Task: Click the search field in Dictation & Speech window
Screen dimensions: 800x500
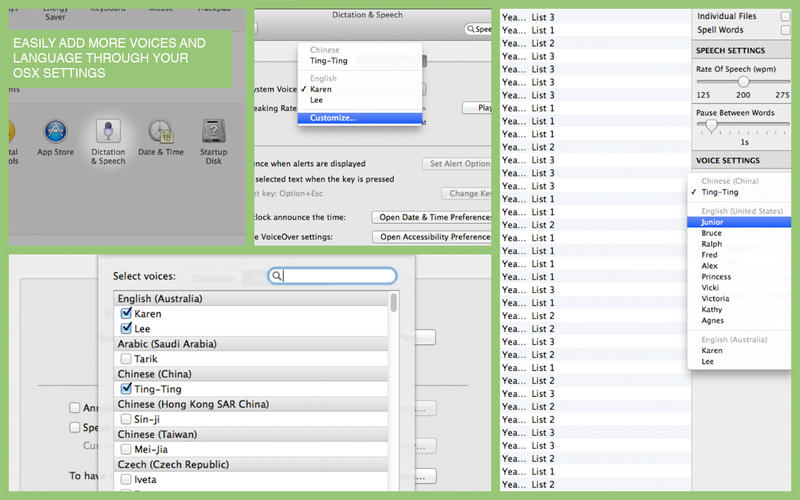Action: coord(478,29)
